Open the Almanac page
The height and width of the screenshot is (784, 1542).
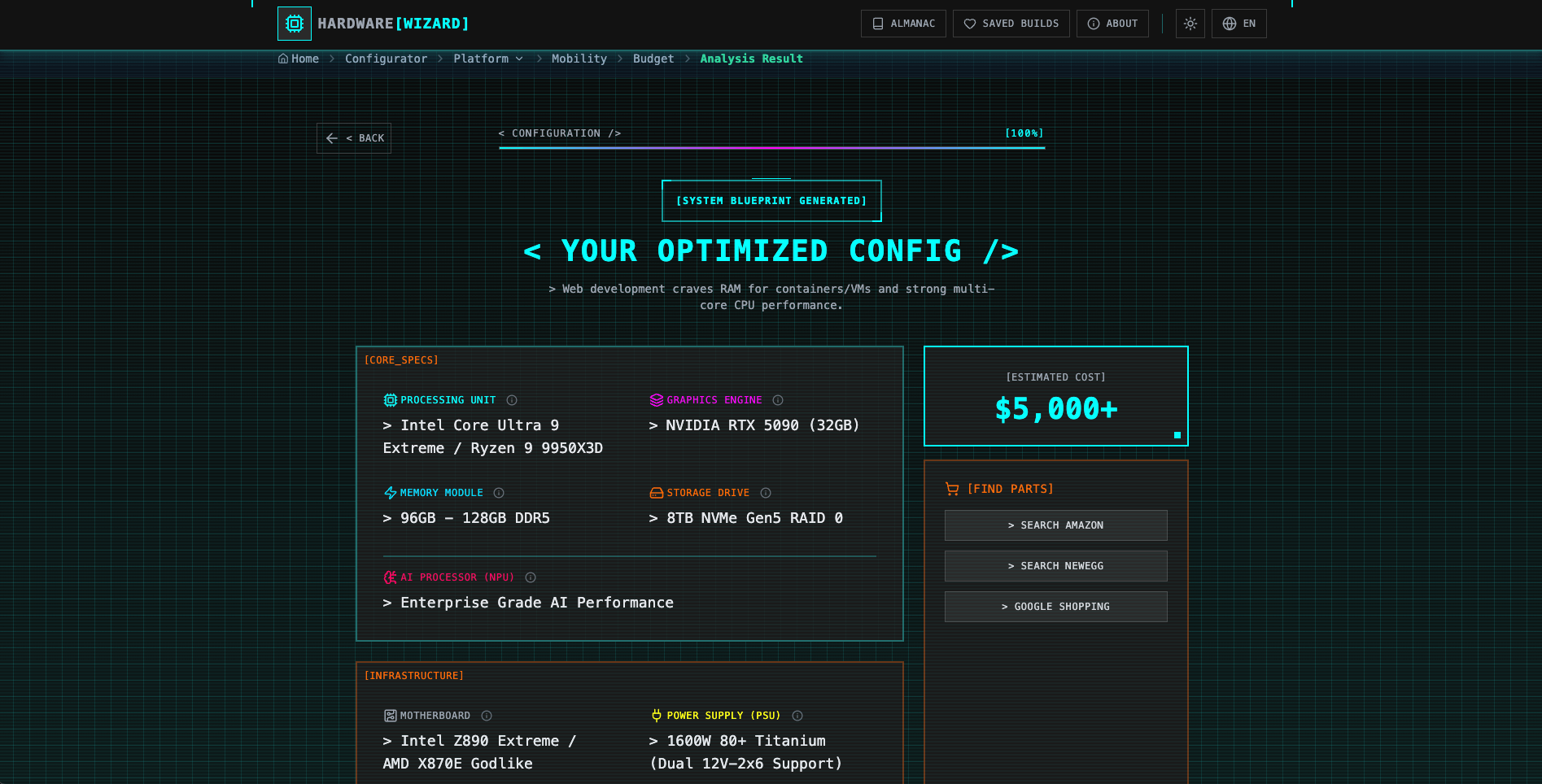point(903,24)
